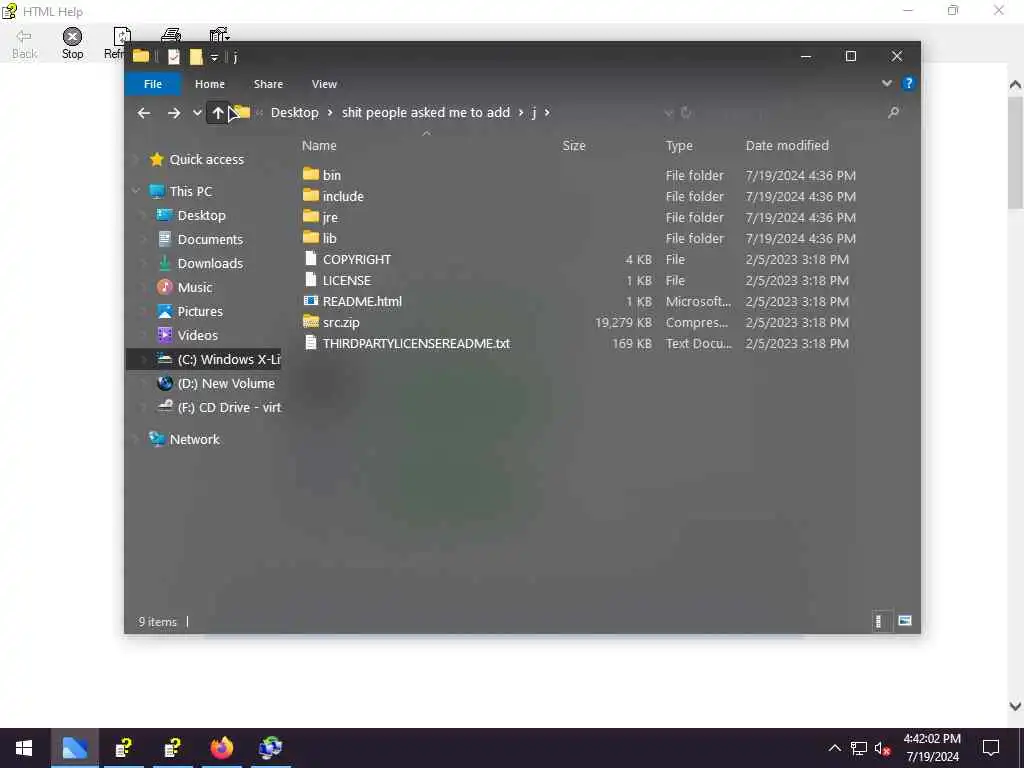Click HTML Help scrollbar up arrow
1024x768 pixels.
click(1015, 84)
